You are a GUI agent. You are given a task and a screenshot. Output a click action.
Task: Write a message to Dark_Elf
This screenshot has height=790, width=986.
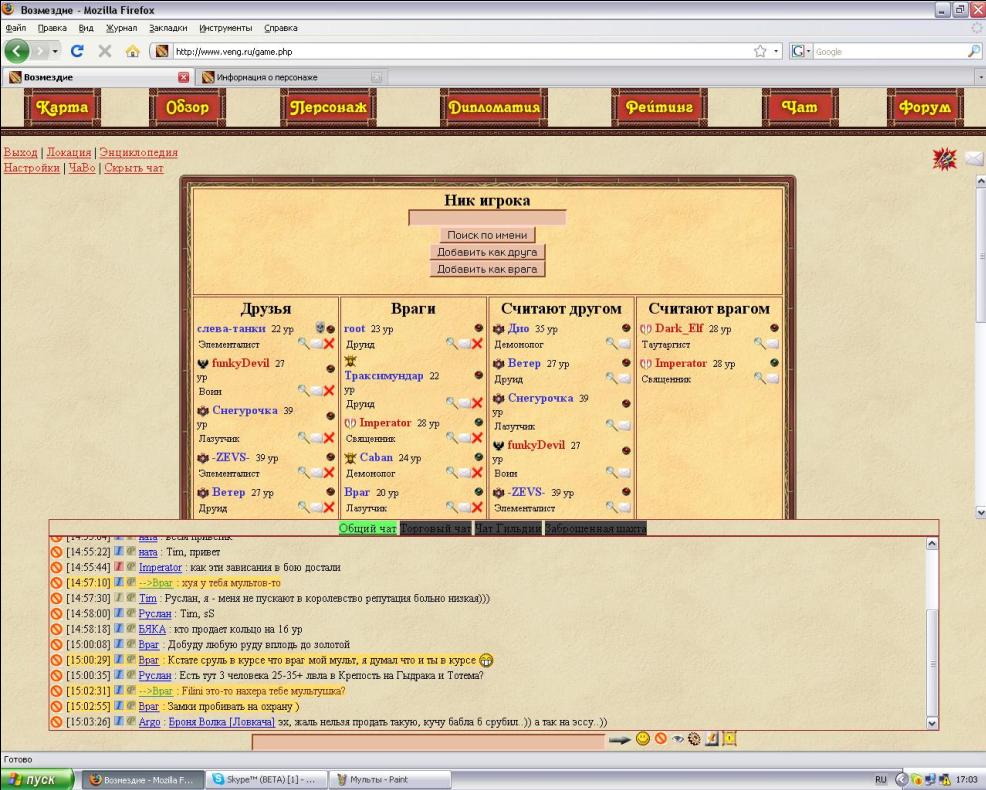(x=772, y=344)
